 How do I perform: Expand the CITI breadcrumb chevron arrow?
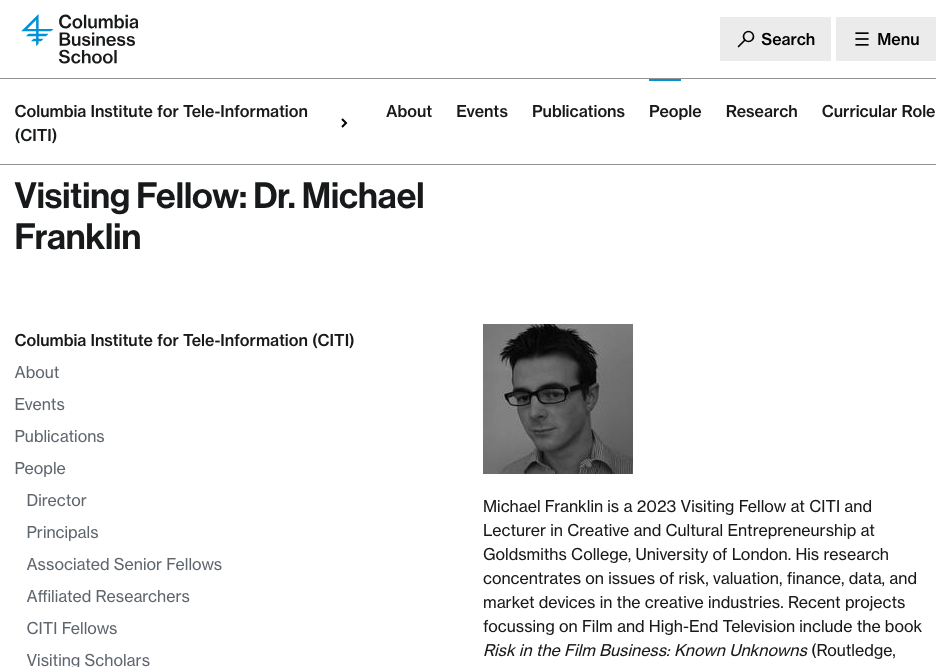click(x=344, y=123)
